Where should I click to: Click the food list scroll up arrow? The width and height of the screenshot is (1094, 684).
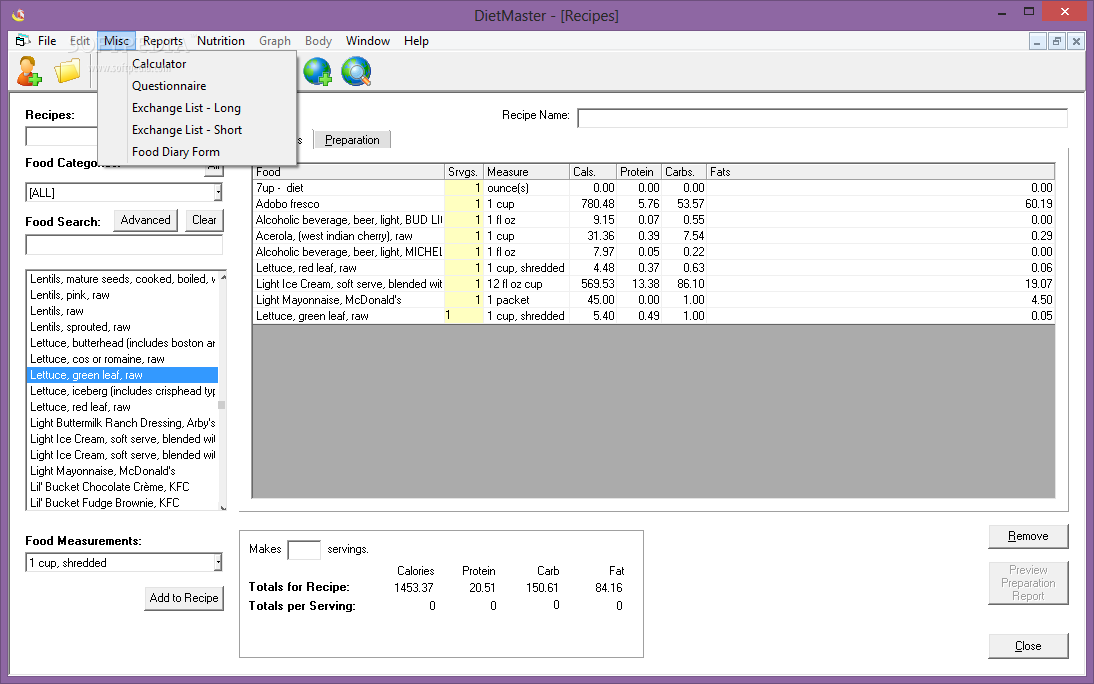[223, 277]
